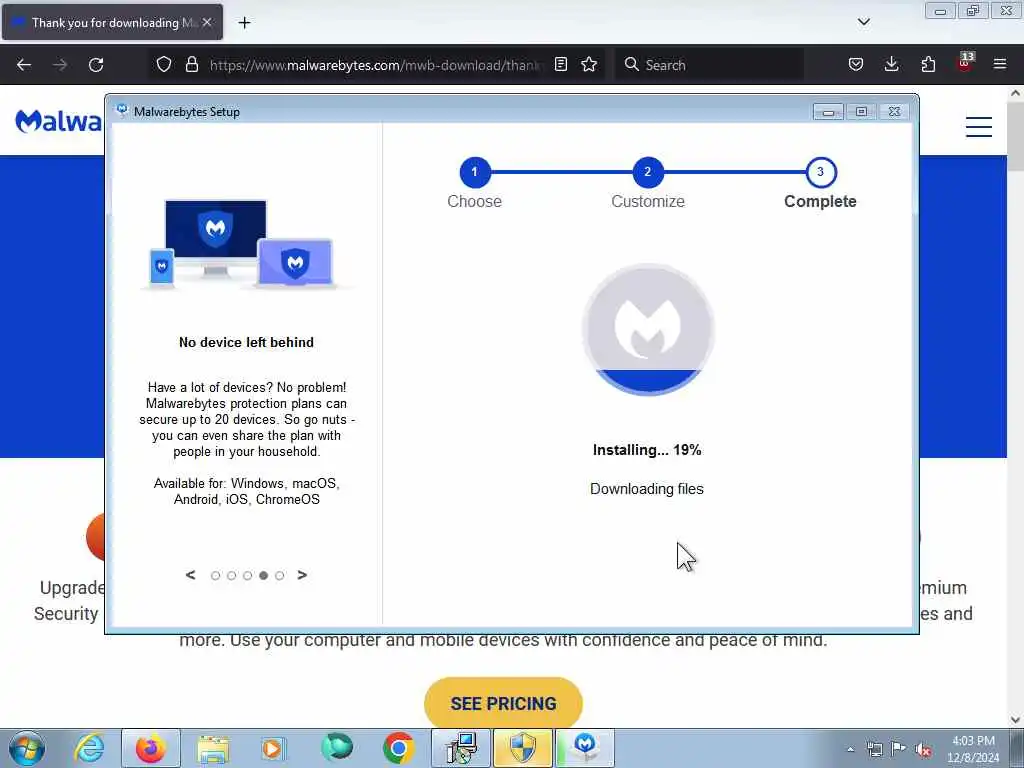
Task: Click the SEE PRICING button
Action: [x=503, y=703]
